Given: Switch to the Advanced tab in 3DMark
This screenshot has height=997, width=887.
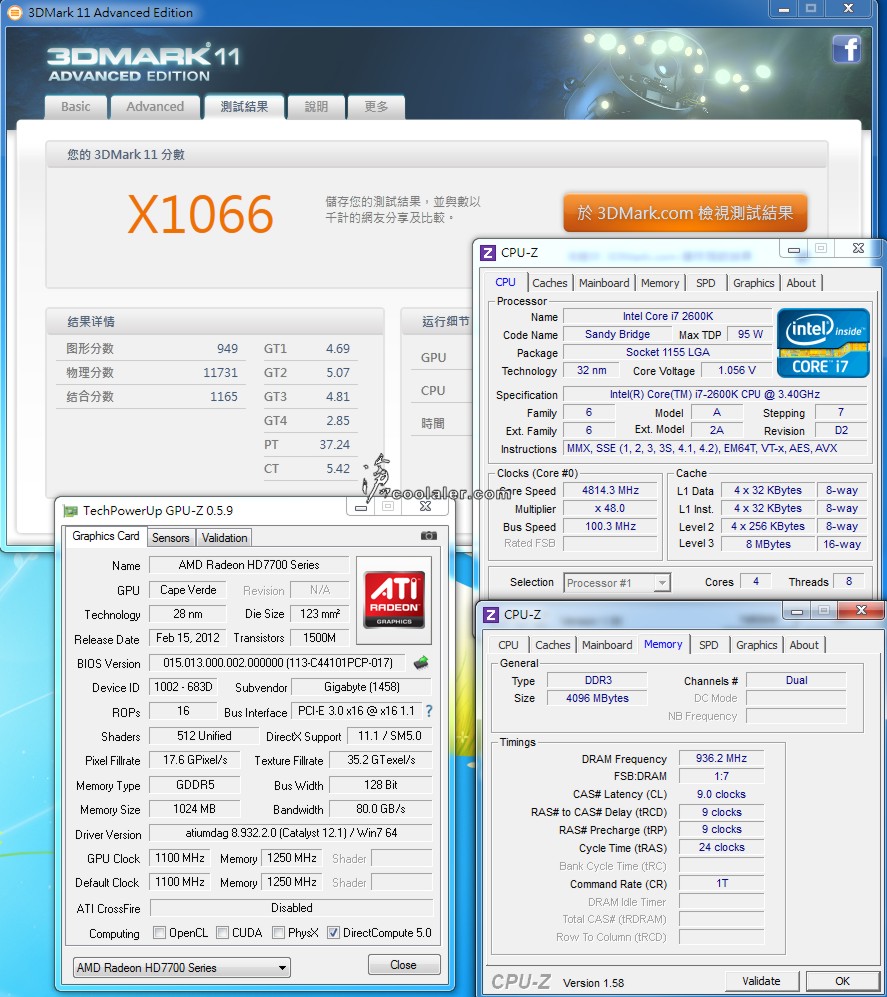Looking at the screenshot, I should tap(155, 107).
